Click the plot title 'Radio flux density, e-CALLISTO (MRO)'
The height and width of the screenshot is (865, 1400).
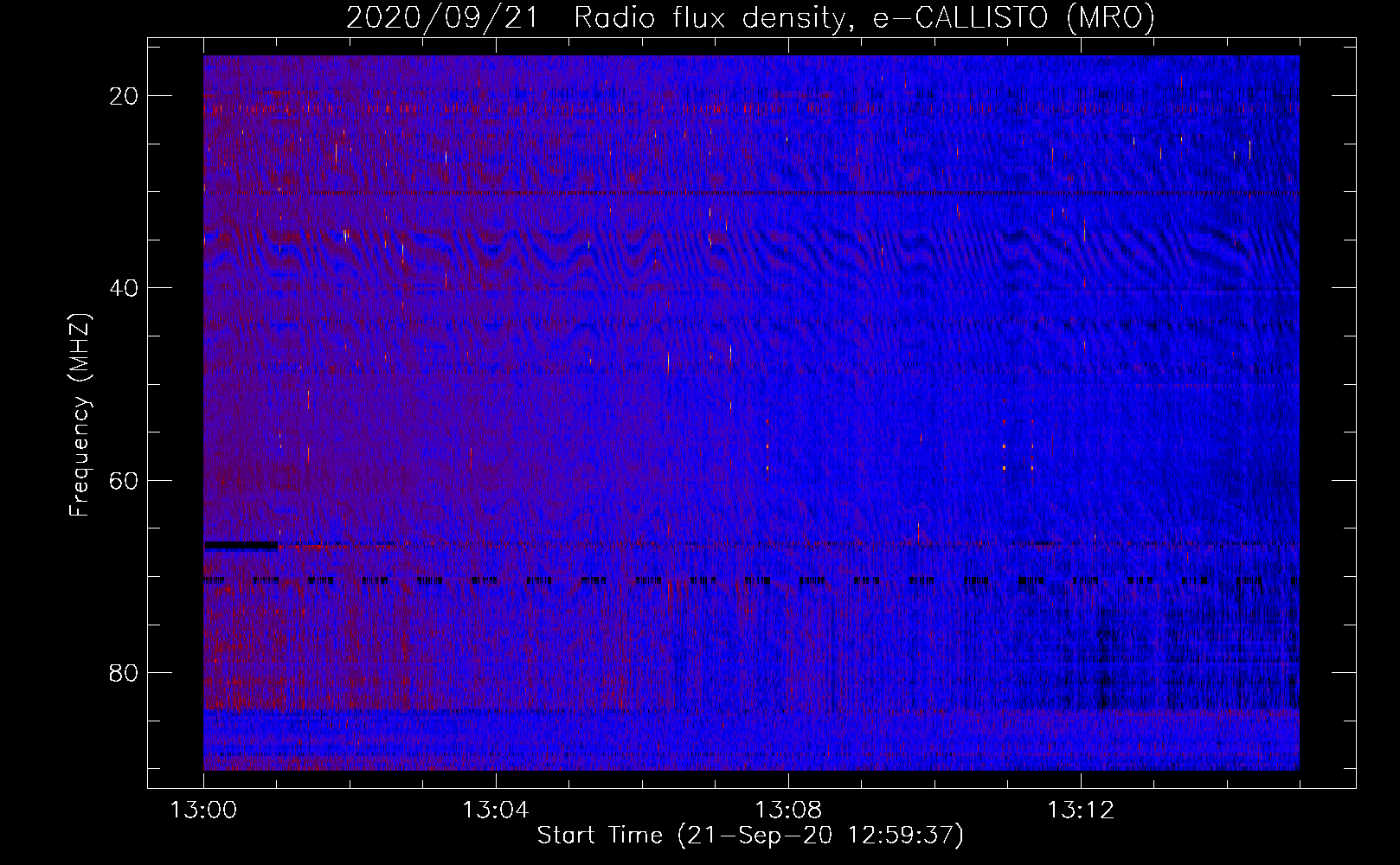[864, 18]
